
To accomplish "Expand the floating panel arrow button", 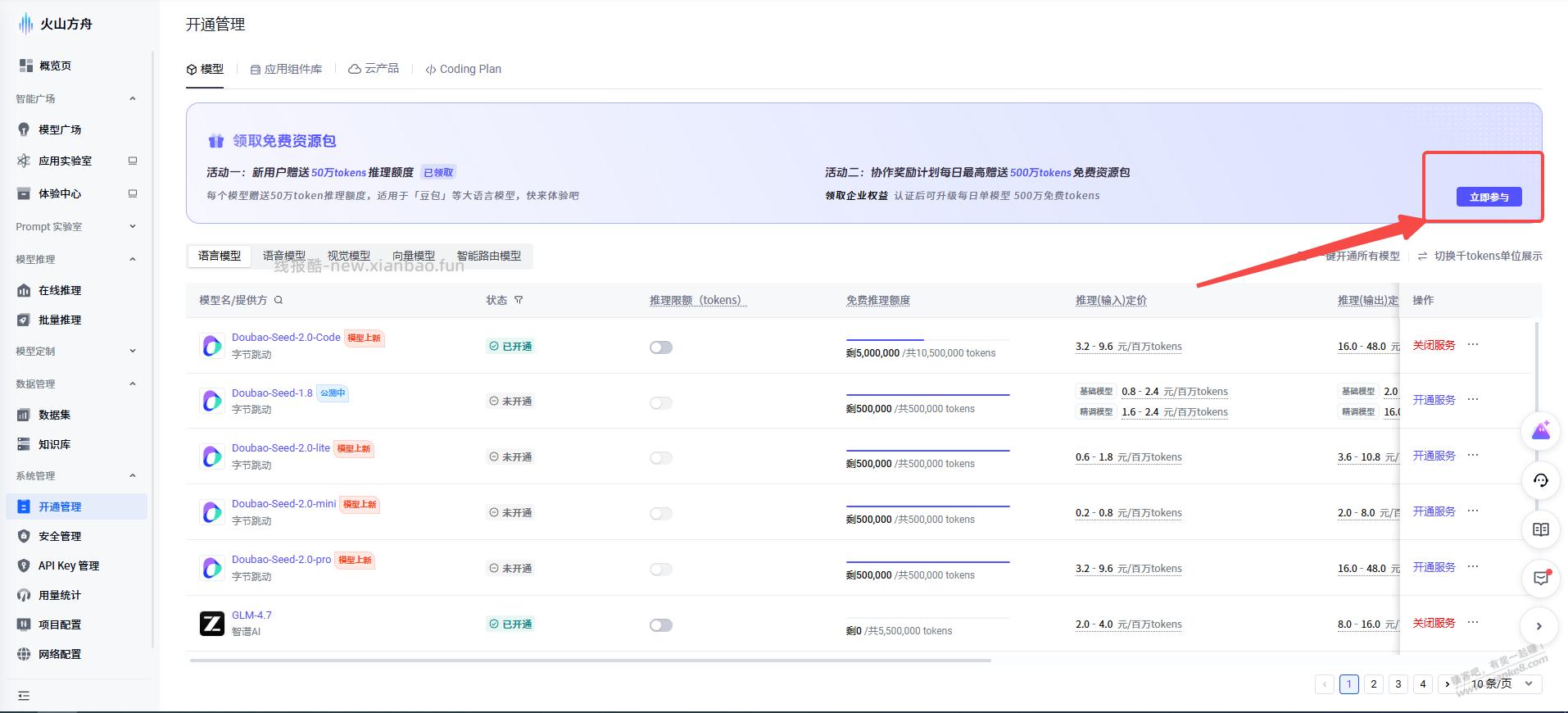I will (x=1539, y=626).
